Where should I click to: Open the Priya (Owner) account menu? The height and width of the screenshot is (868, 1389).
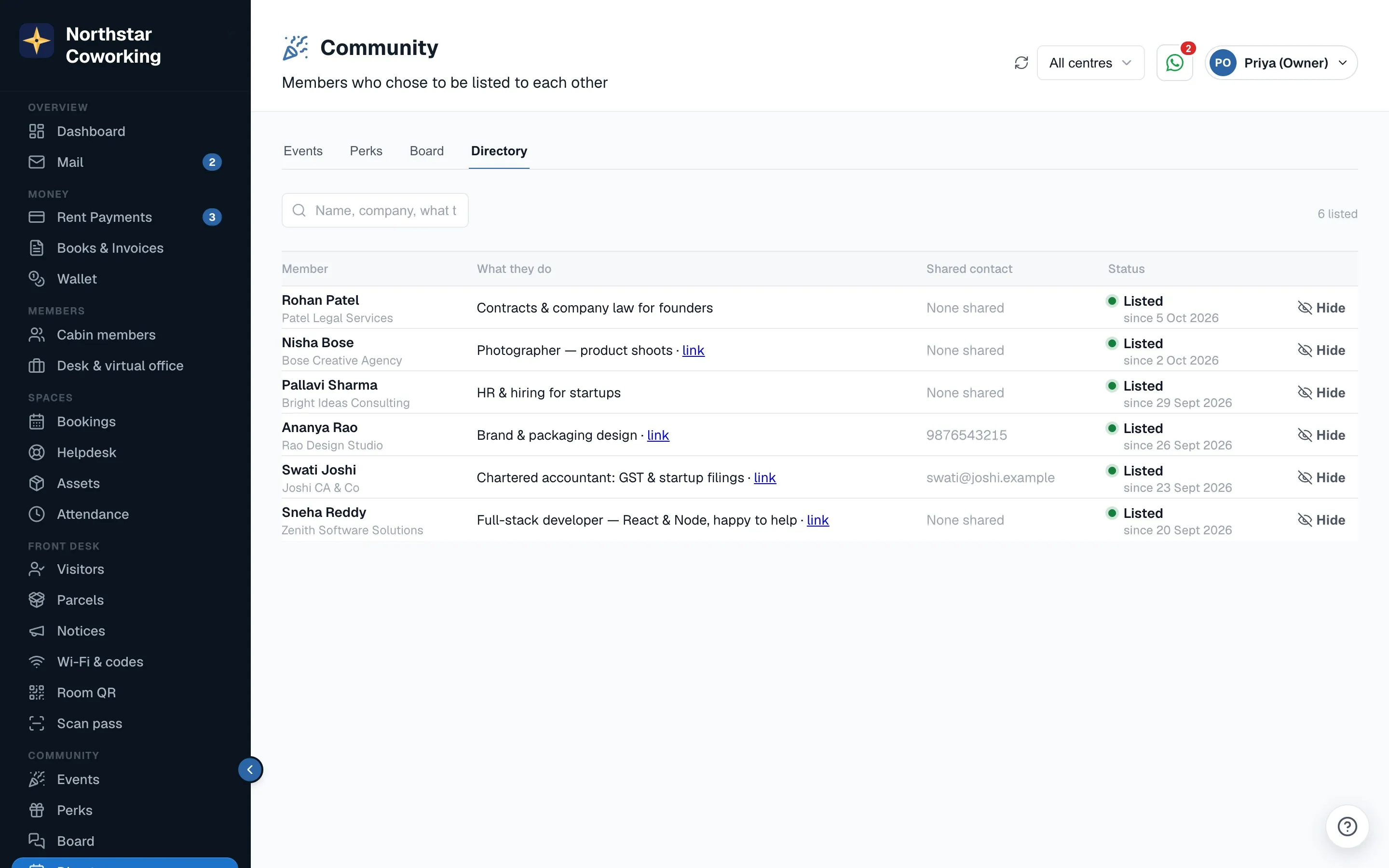pos(1281,63)
